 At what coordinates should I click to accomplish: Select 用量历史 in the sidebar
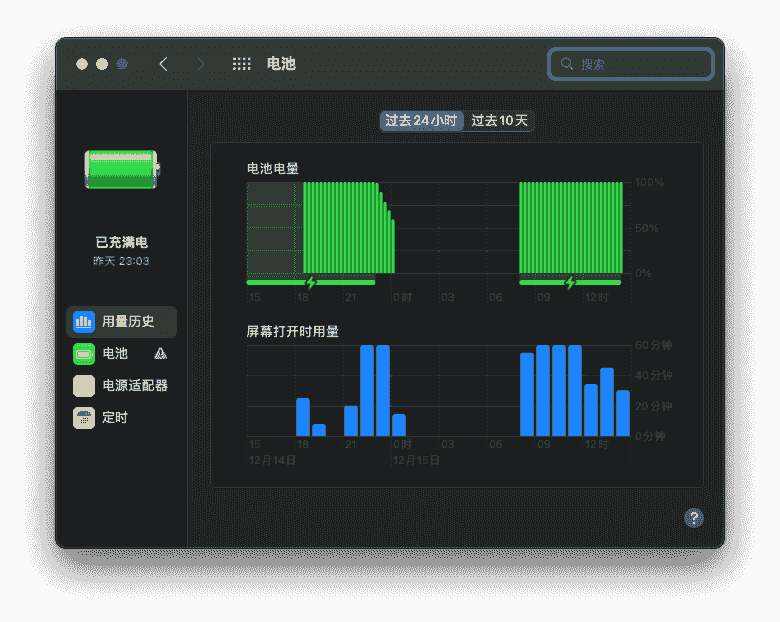click(x=128, y=322)
